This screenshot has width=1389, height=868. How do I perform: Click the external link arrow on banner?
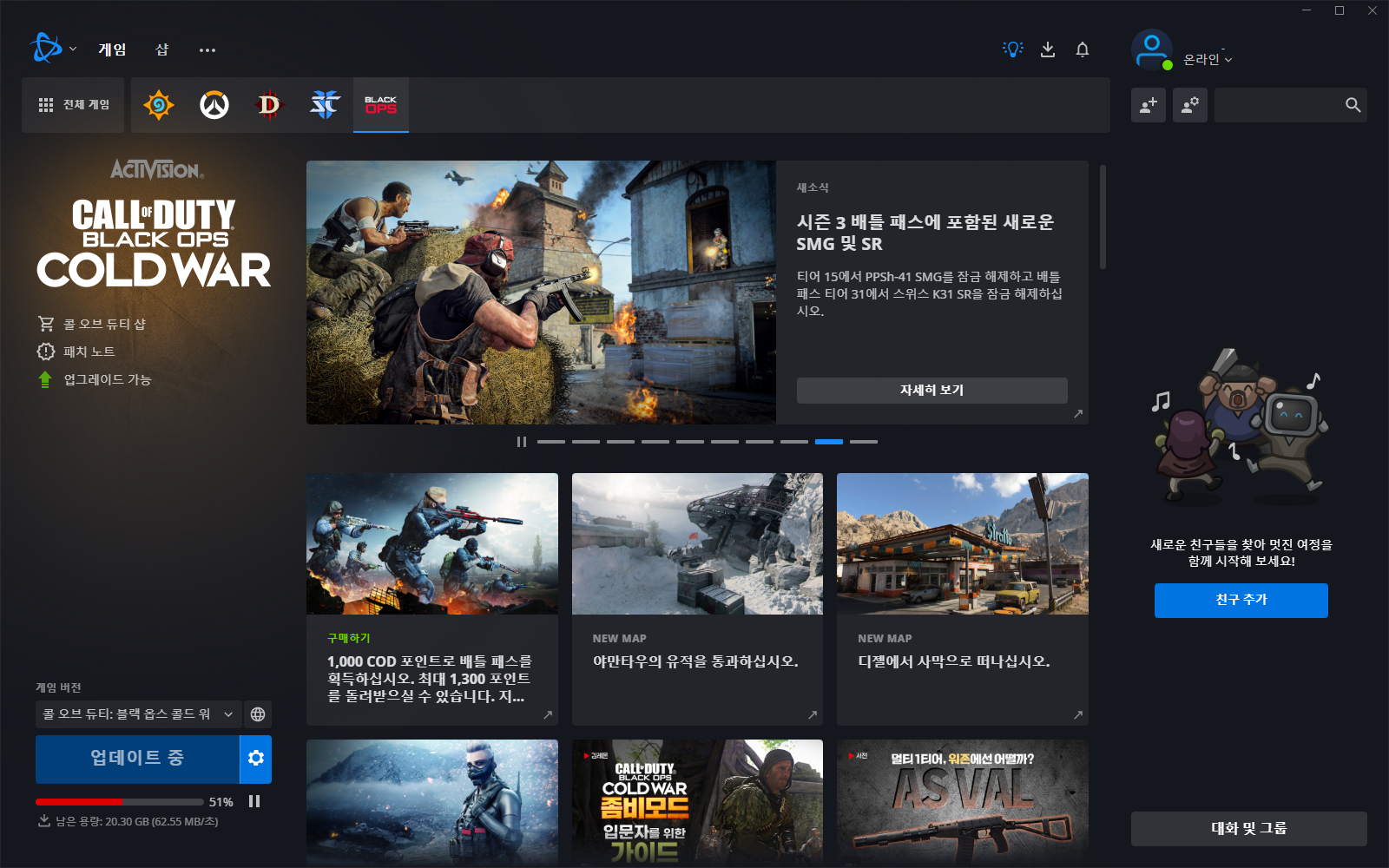(x=1078, y=414)
